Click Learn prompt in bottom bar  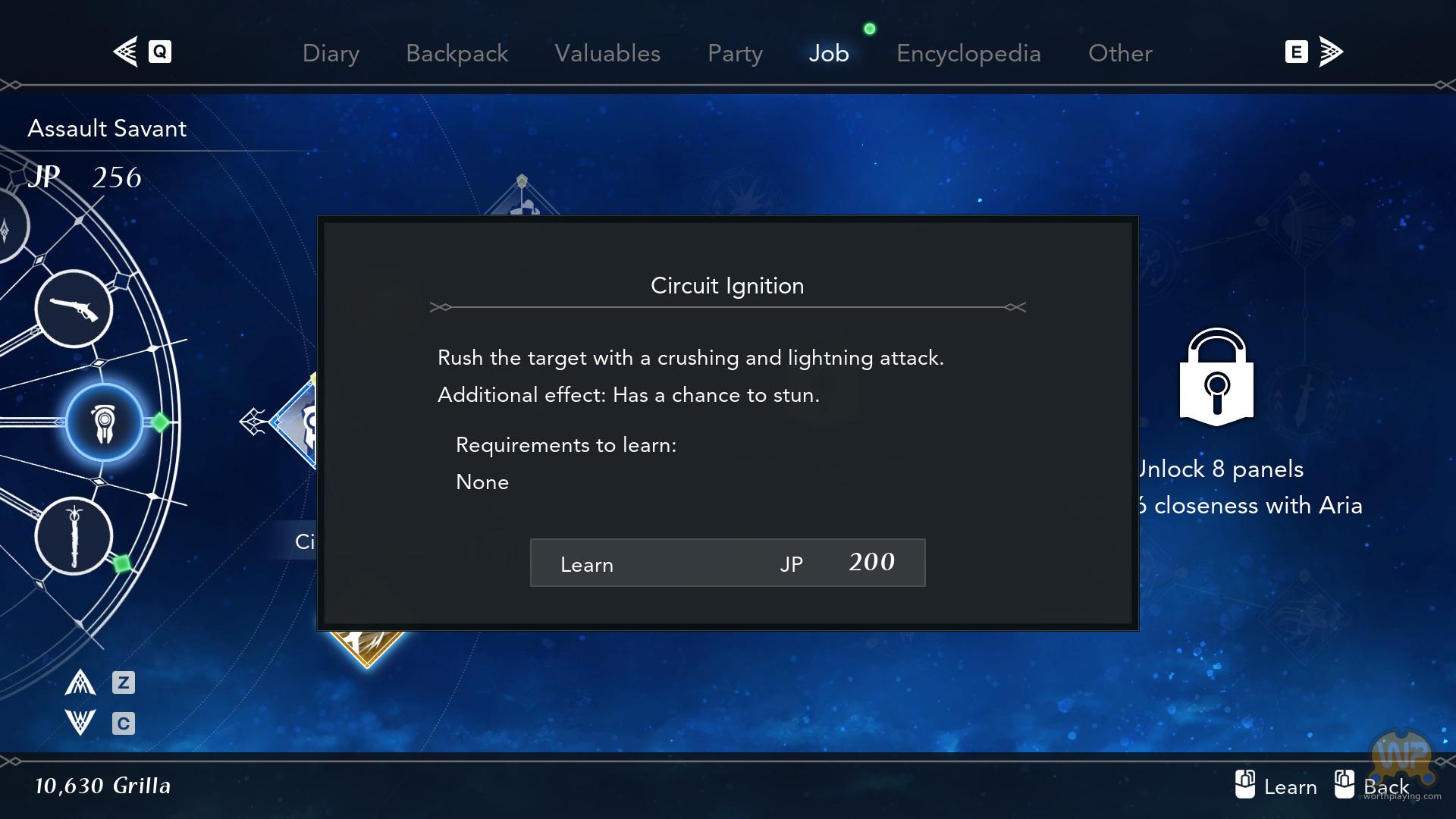(x=1276, y=786)
